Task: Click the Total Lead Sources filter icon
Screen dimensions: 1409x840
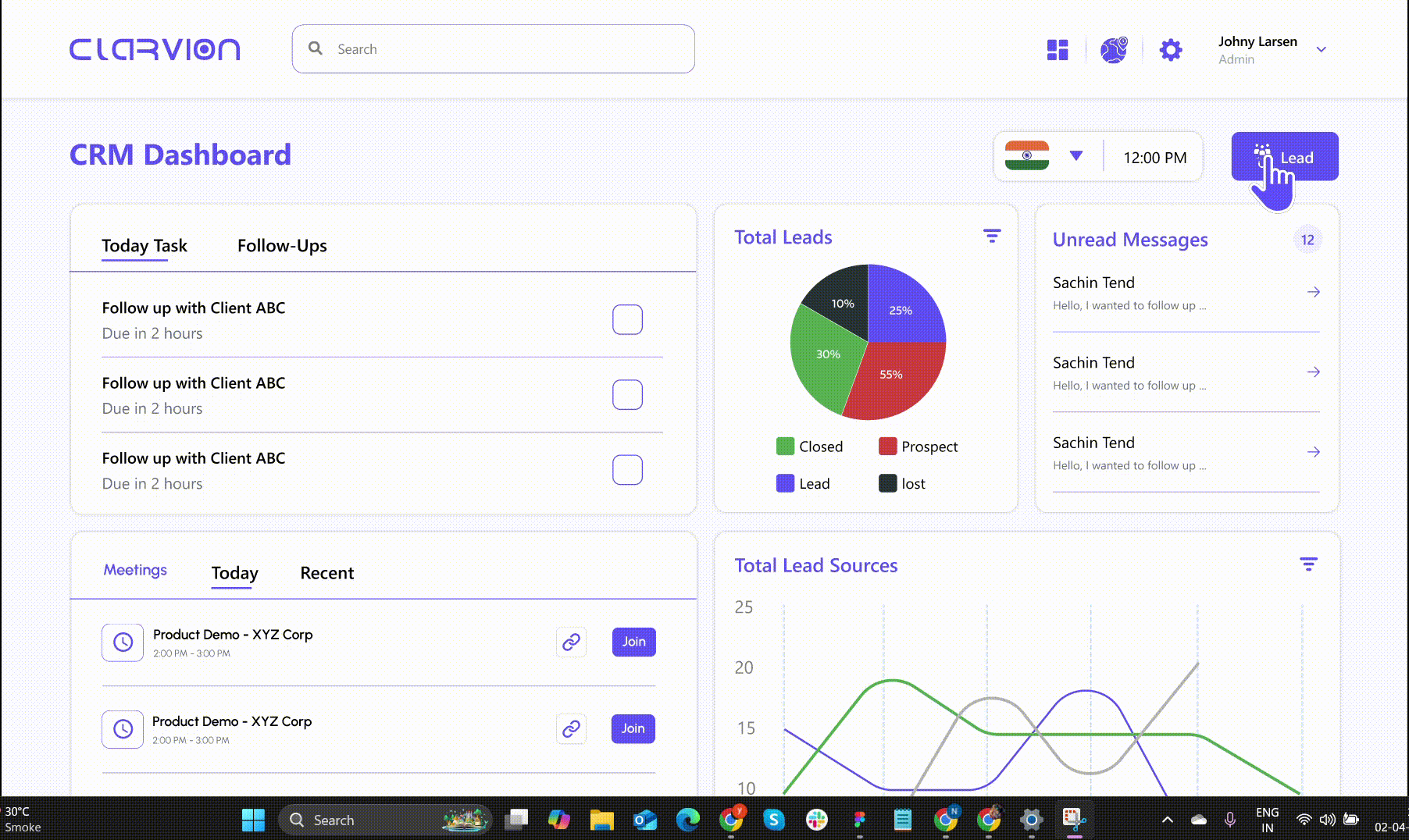Action: coord(1308,564)
